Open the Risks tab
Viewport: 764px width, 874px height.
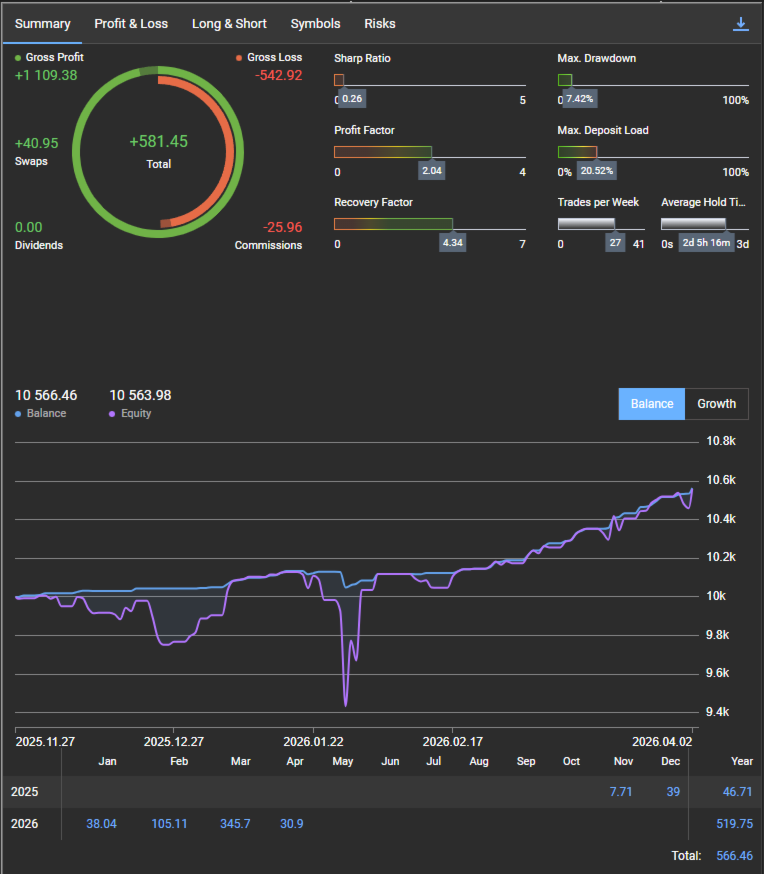pos(380,23)
